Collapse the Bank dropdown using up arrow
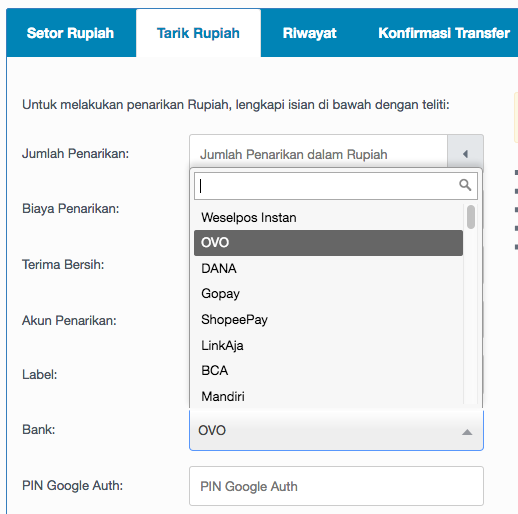 pyautogui.click(x=467, y=432)
